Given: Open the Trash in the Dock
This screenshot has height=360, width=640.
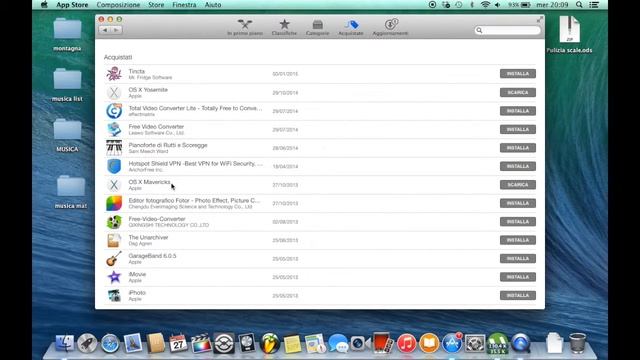Looking at the screenshot, I should click(x=578, y=343).
